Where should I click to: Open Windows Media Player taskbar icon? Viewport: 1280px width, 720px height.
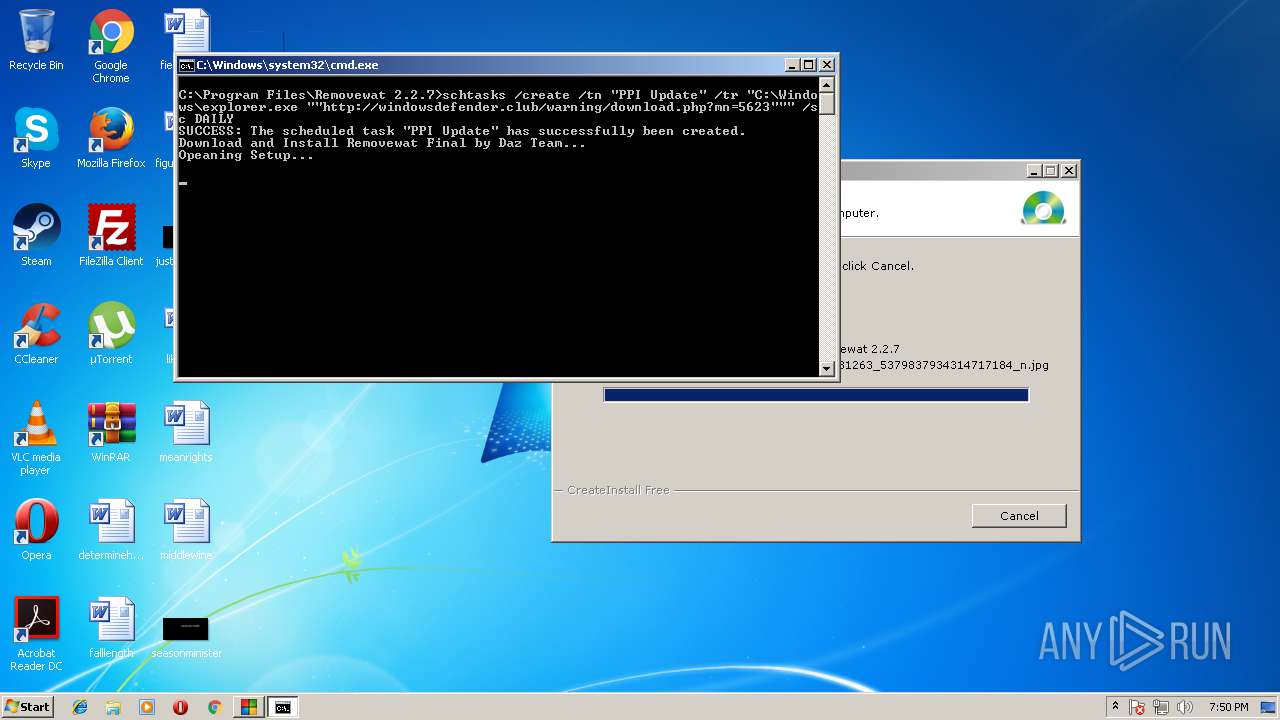147,707
